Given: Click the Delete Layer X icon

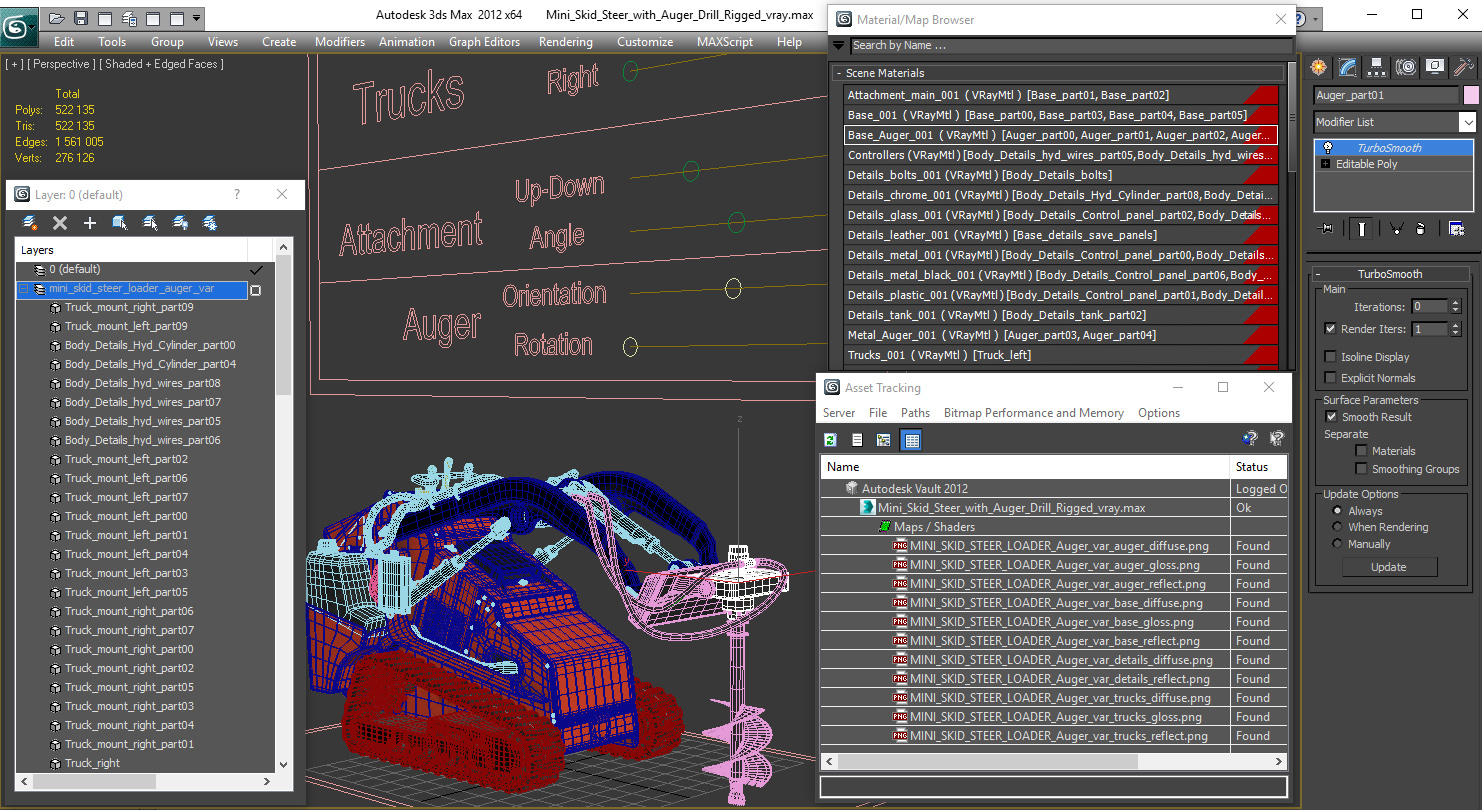Looking at the screenshot, I should pos(60,223).
